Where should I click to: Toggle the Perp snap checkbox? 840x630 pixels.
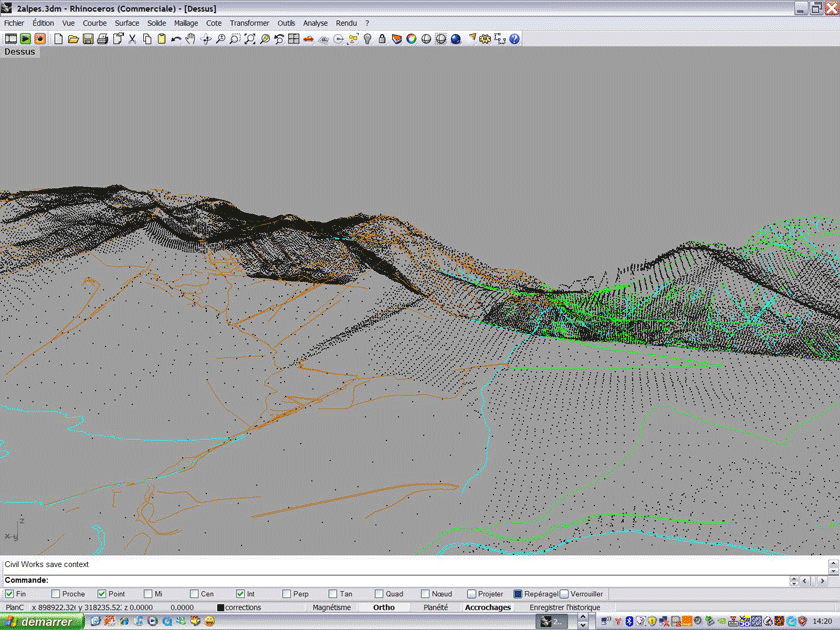tap(286, 594)
